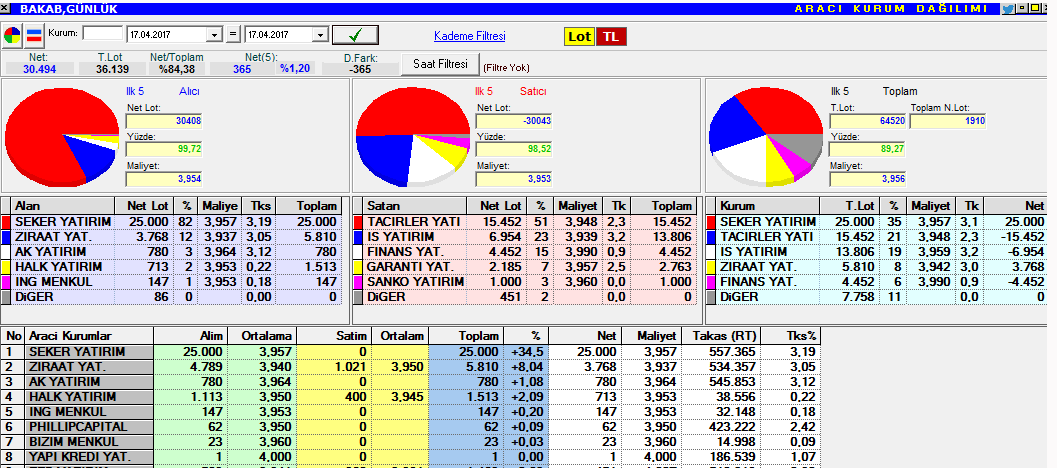Click yellow swatch beside GARANTI YAT.
This screenshot has height=468, width=1057.
coord(358,266)
